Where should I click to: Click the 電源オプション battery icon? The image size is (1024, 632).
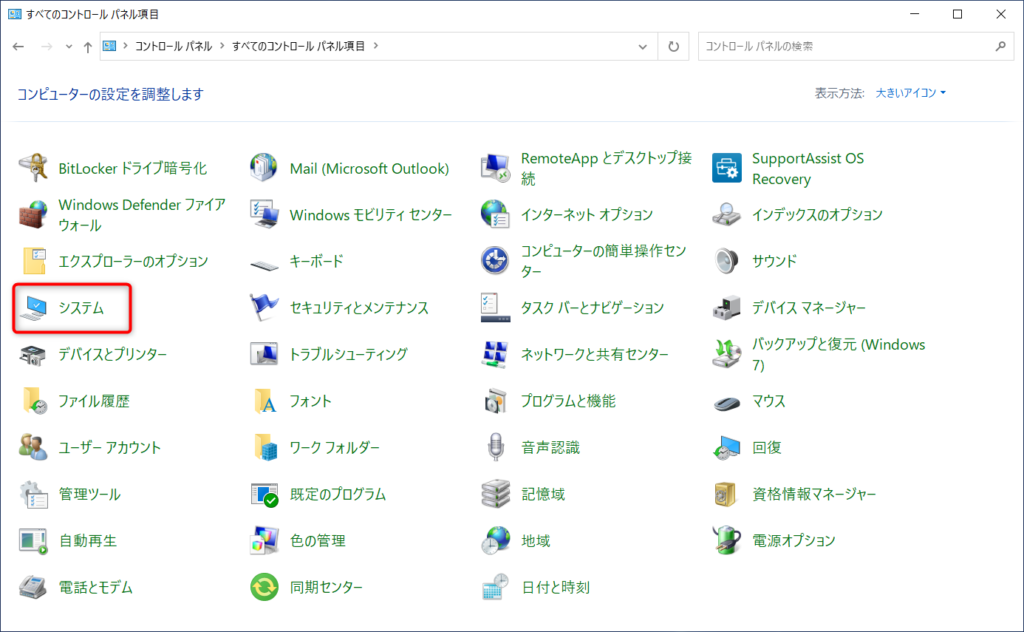coord(726,541)
